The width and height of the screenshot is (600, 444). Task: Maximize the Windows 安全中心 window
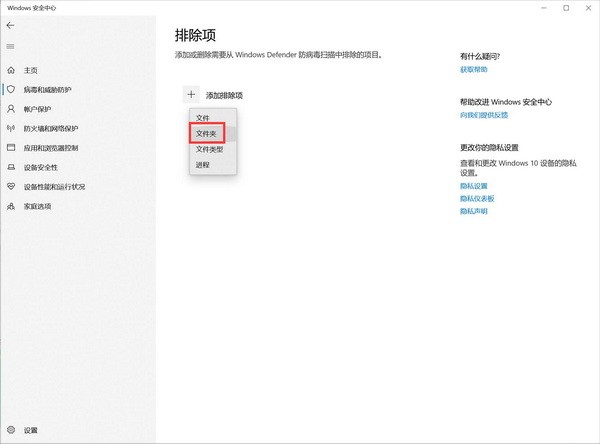pyautogui.click(x=566, y=8)
